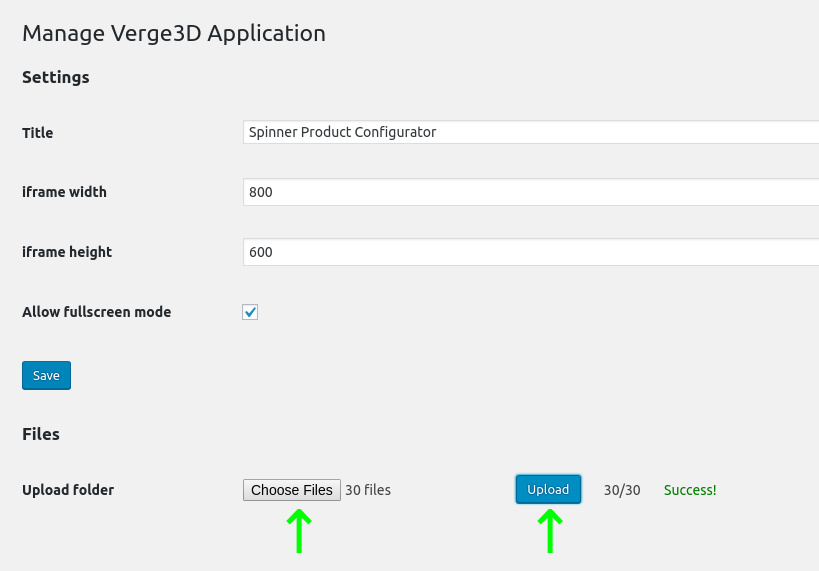Click the blue Upload button
819x571 pixels.
coord(548,490)
